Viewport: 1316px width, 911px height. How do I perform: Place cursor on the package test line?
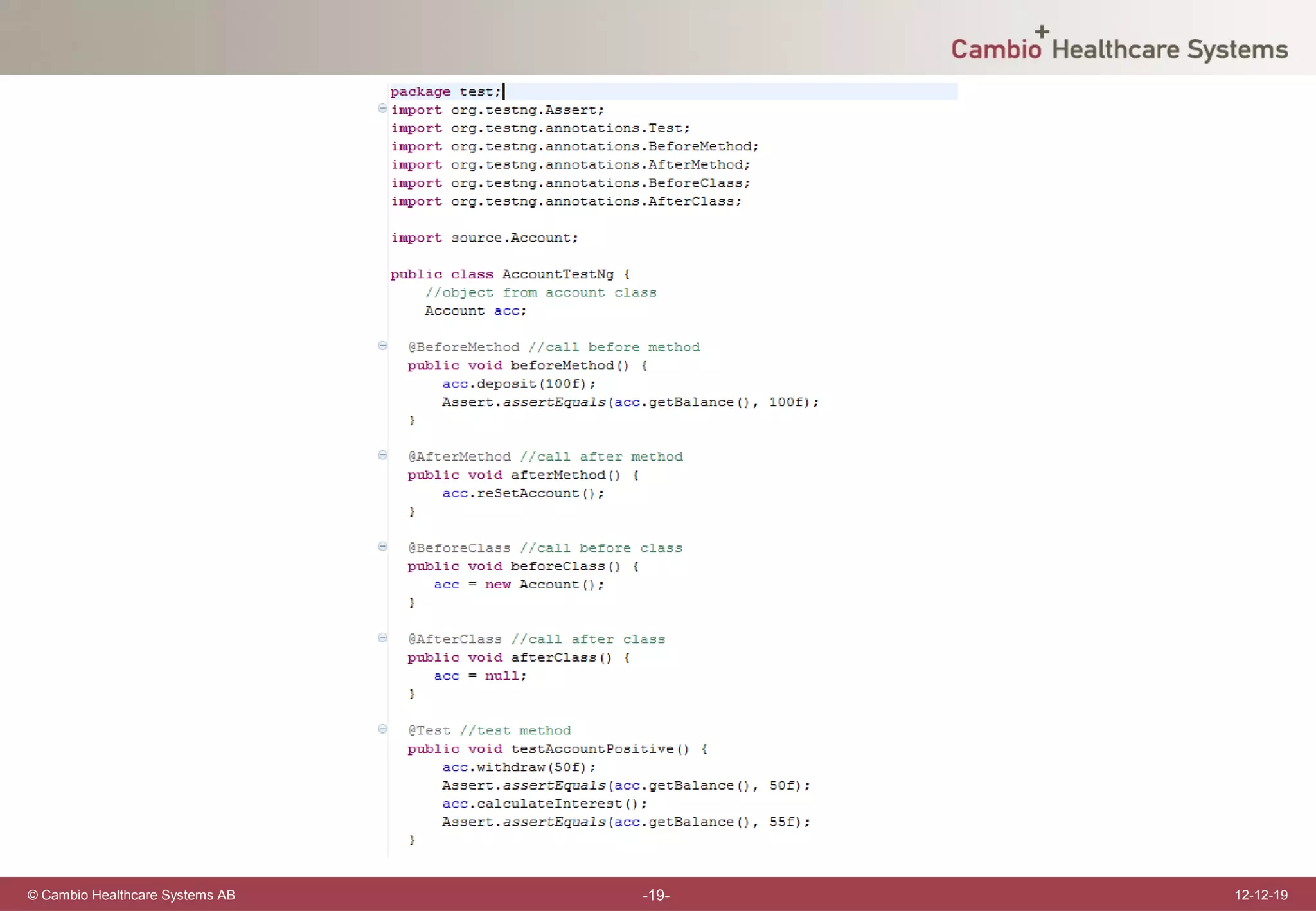pos(446,92)
